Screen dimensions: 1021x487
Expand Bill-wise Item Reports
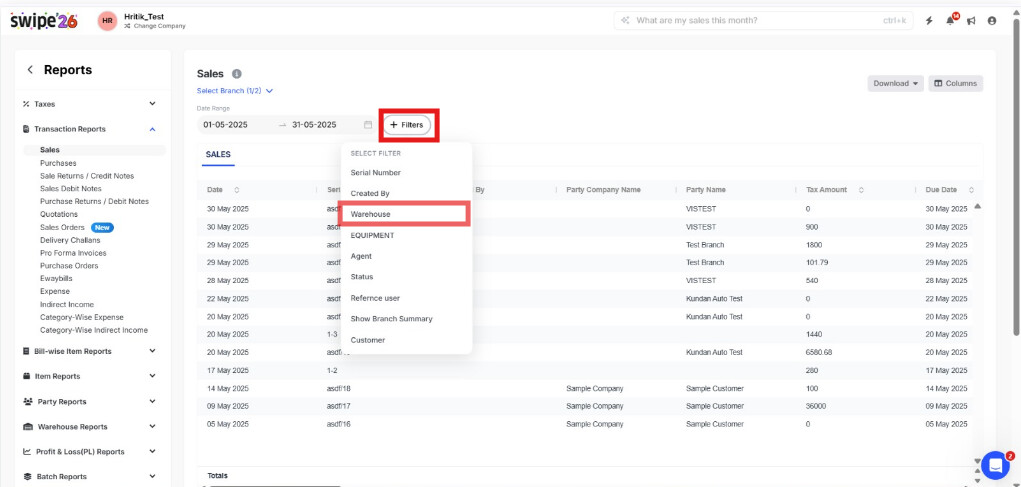click(89, 351)
